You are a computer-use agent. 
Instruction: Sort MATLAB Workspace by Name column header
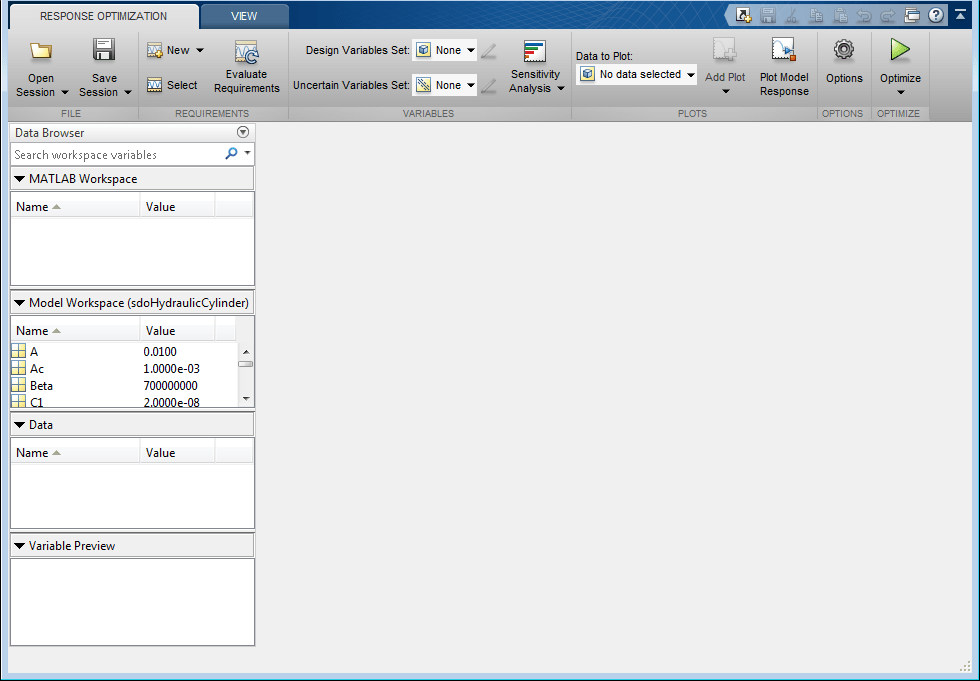(76, 207)
